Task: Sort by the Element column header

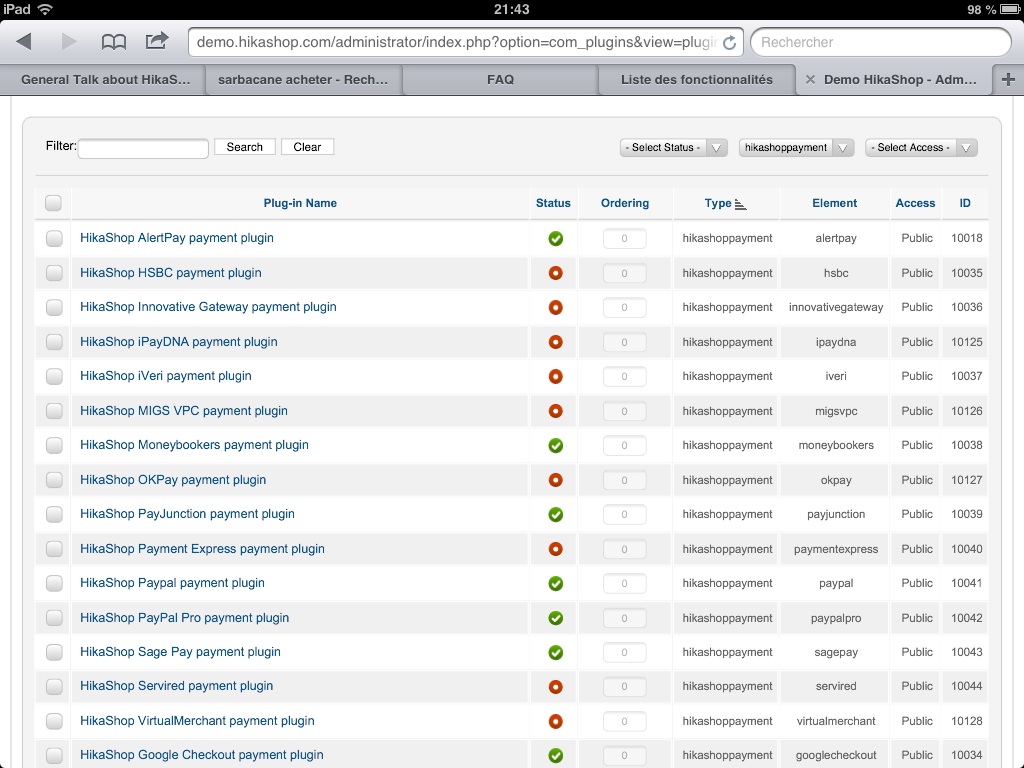Action: point(835,203)
